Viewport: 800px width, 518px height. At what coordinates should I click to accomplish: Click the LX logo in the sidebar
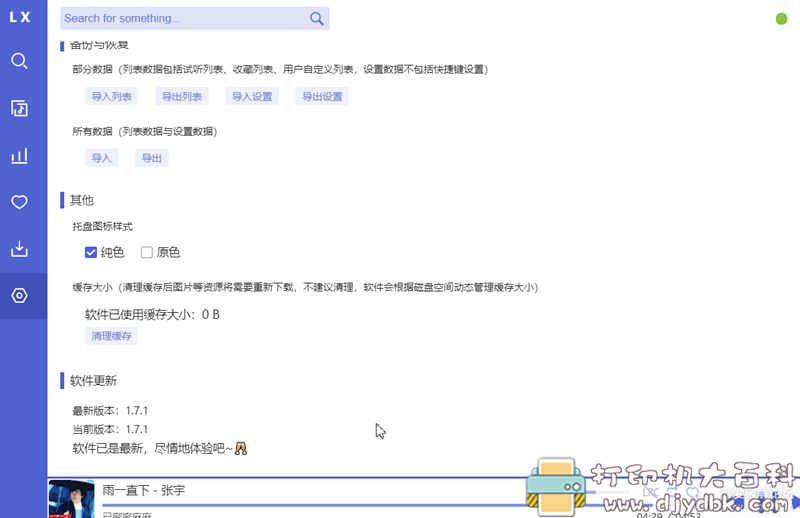tap(20, 17)
